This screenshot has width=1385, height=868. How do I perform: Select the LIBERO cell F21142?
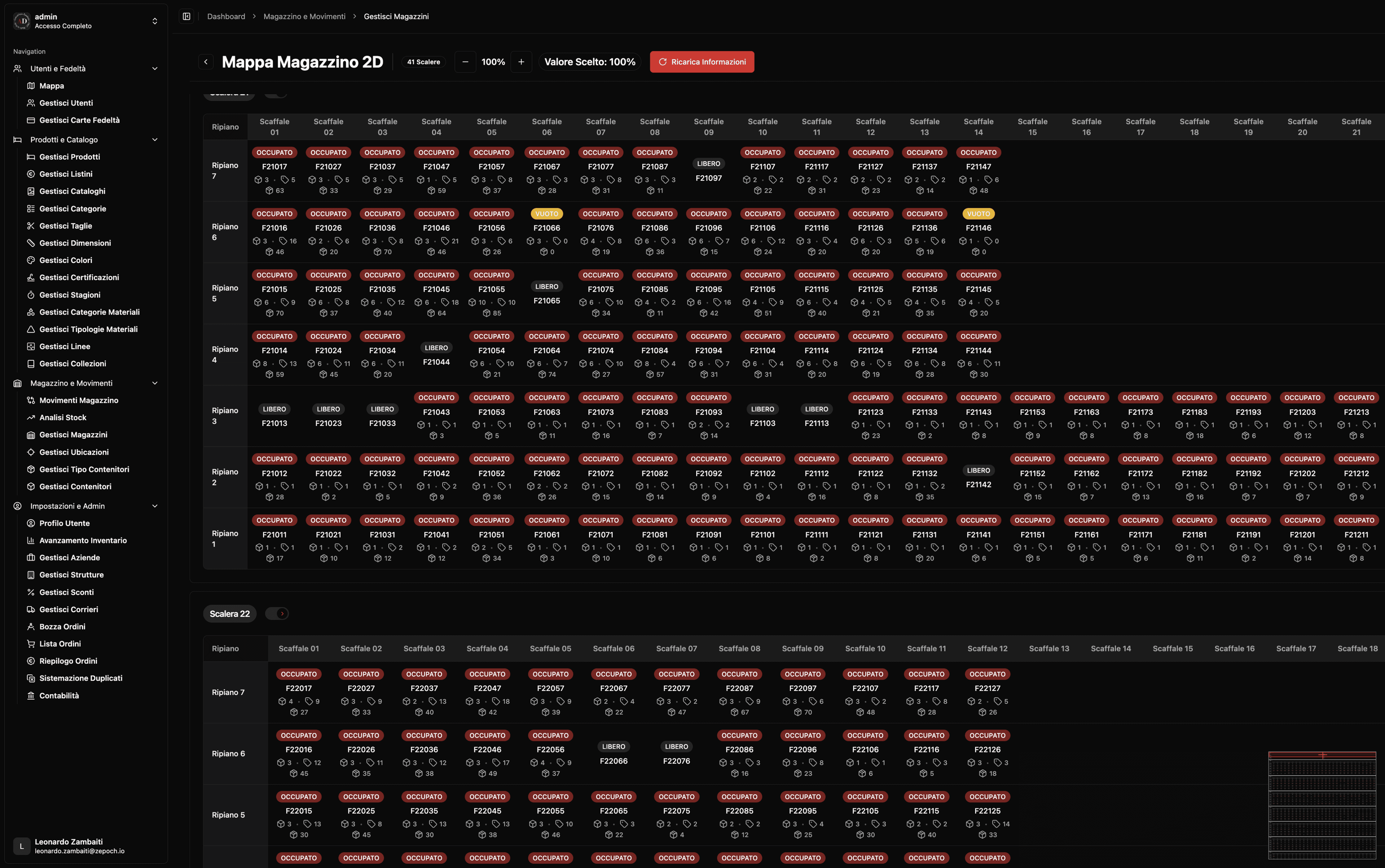979,477
